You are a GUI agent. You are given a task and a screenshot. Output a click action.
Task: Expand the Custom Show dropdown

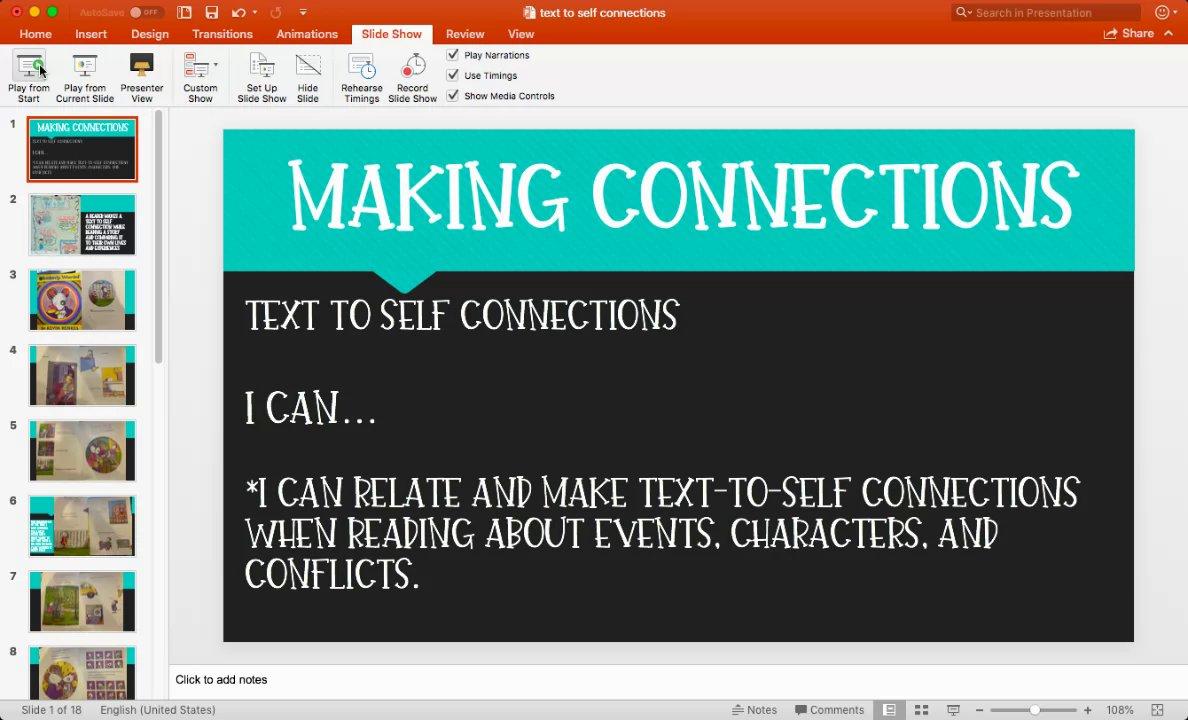[x=216, y=65]
